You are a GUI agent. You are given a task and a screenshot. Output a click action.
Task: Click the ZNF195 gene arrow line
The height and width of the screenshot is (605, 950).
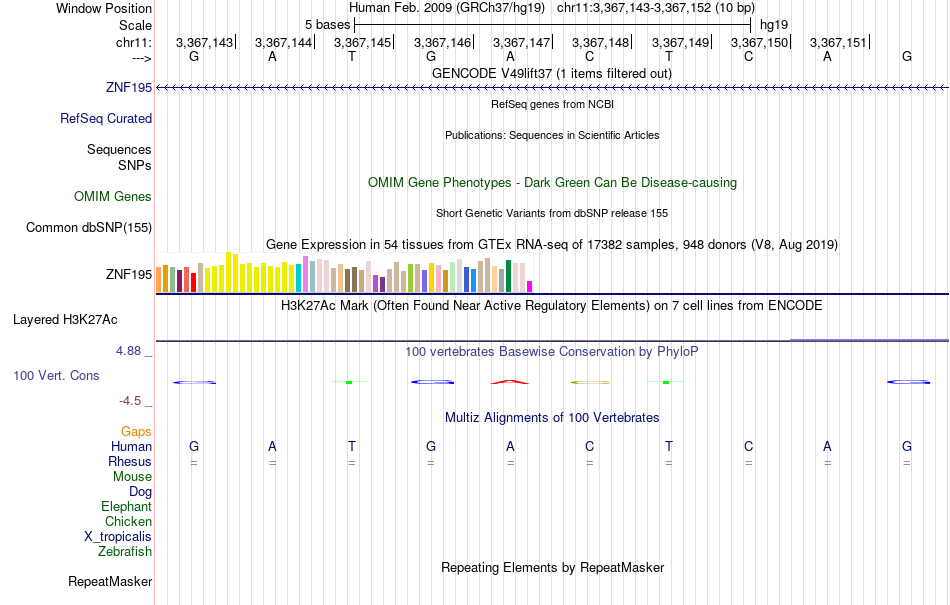point(552,88)
